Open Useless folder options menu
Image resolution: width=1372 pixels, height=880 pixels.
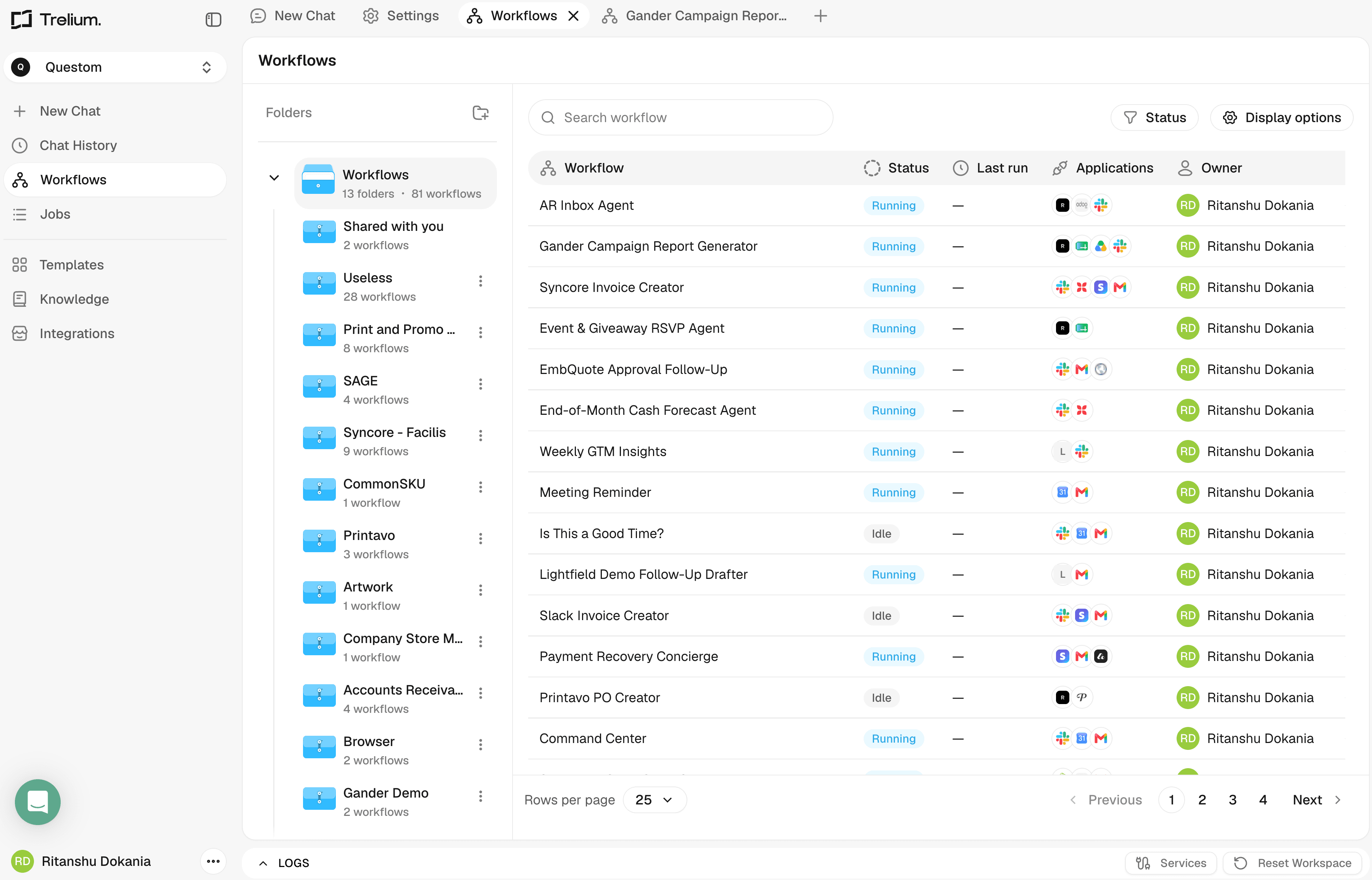(x=480, y=280)
